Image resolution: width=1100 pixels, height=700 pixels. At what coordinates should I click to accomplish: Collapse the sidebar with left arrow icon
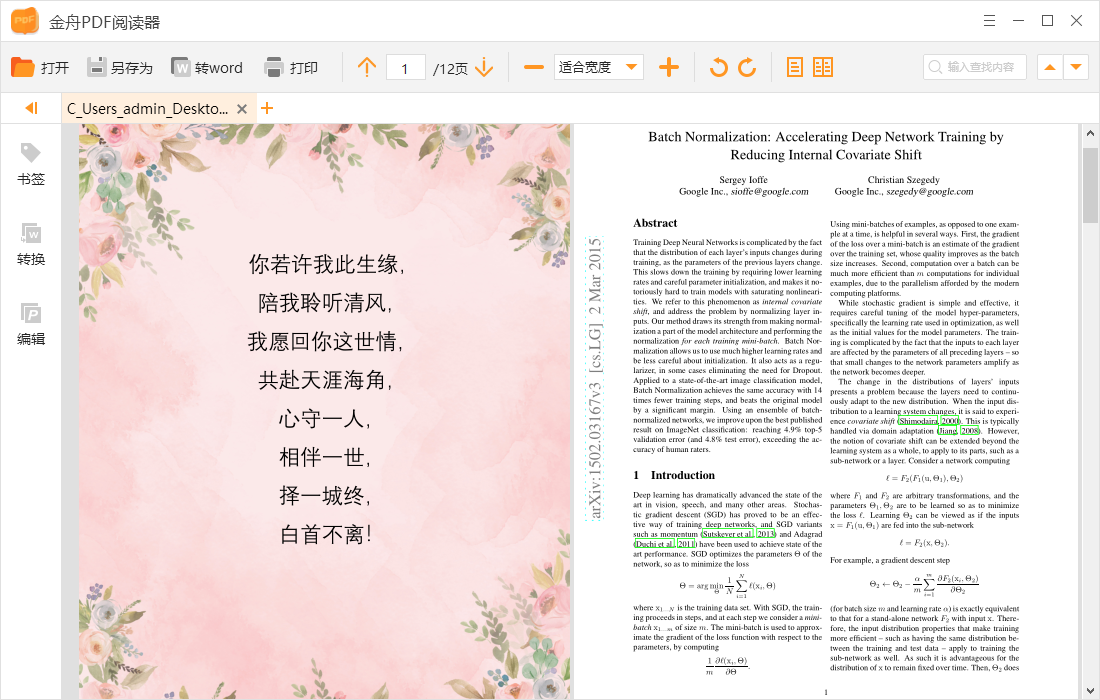[x=31, y=108]
